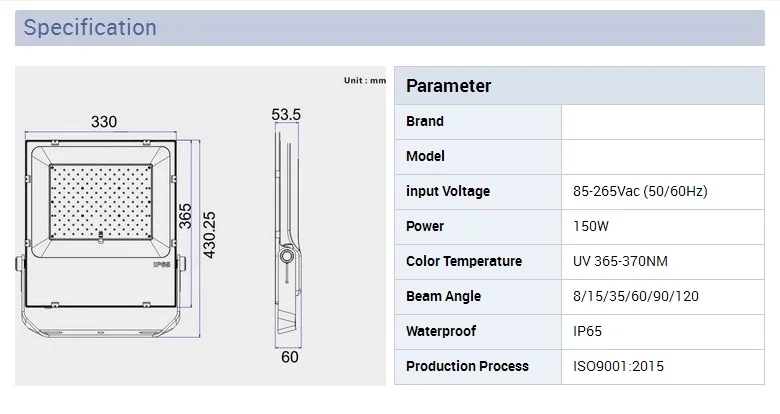
Task: Click the 330 width dimension label
Action: 104,122
